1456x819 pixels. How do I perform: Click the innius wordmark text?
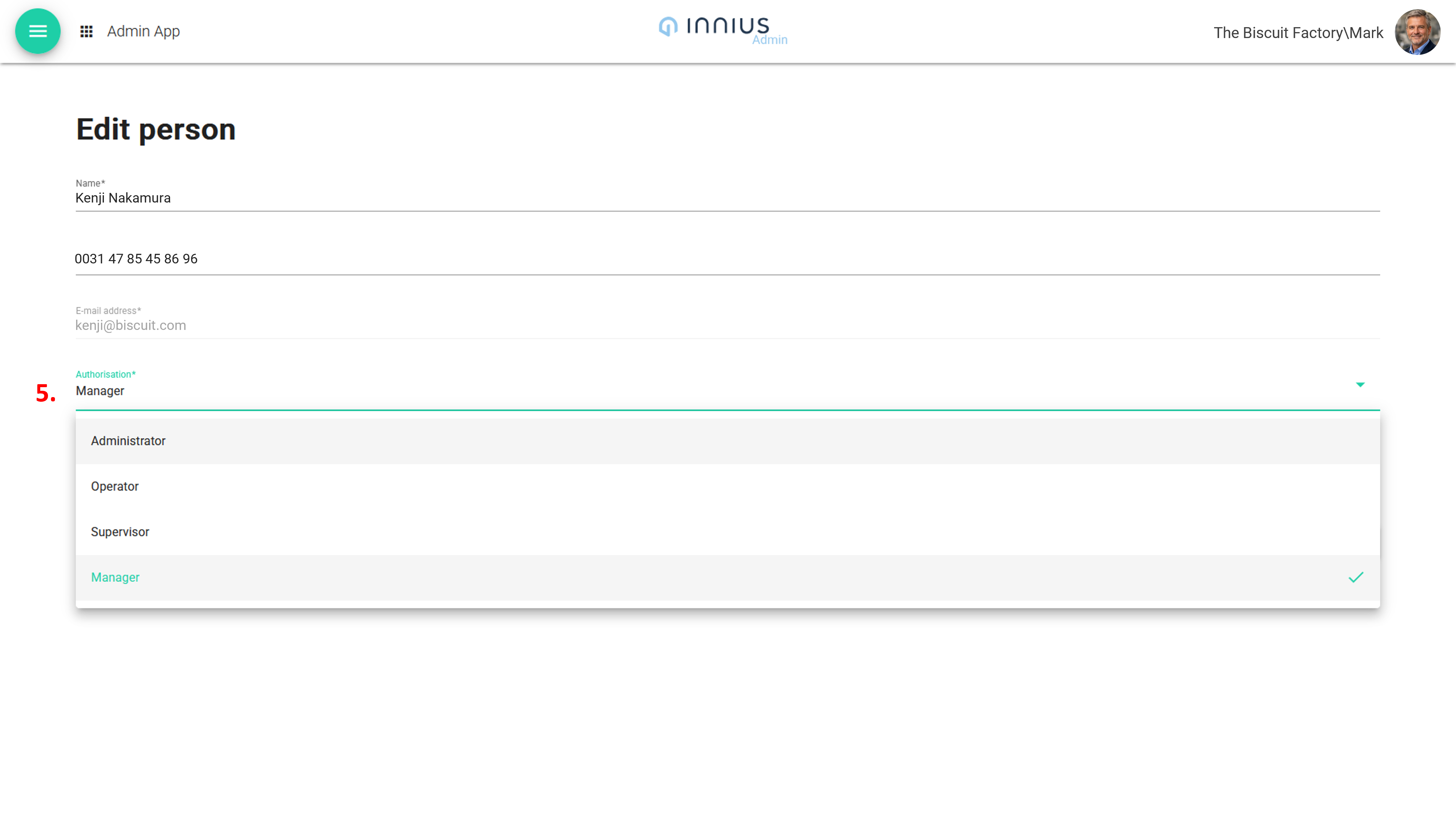[x=728, y=25]
